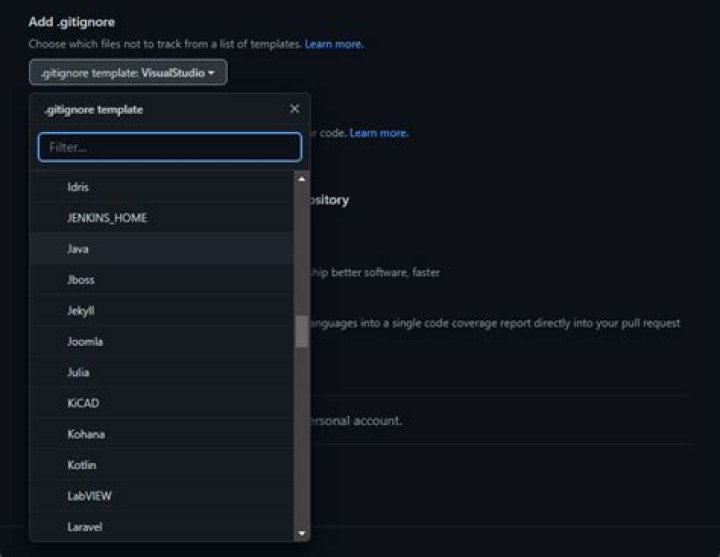Select Jekyll from the template list
The height and width of the screenshot is (557, 720).
[x=80, y=311]
